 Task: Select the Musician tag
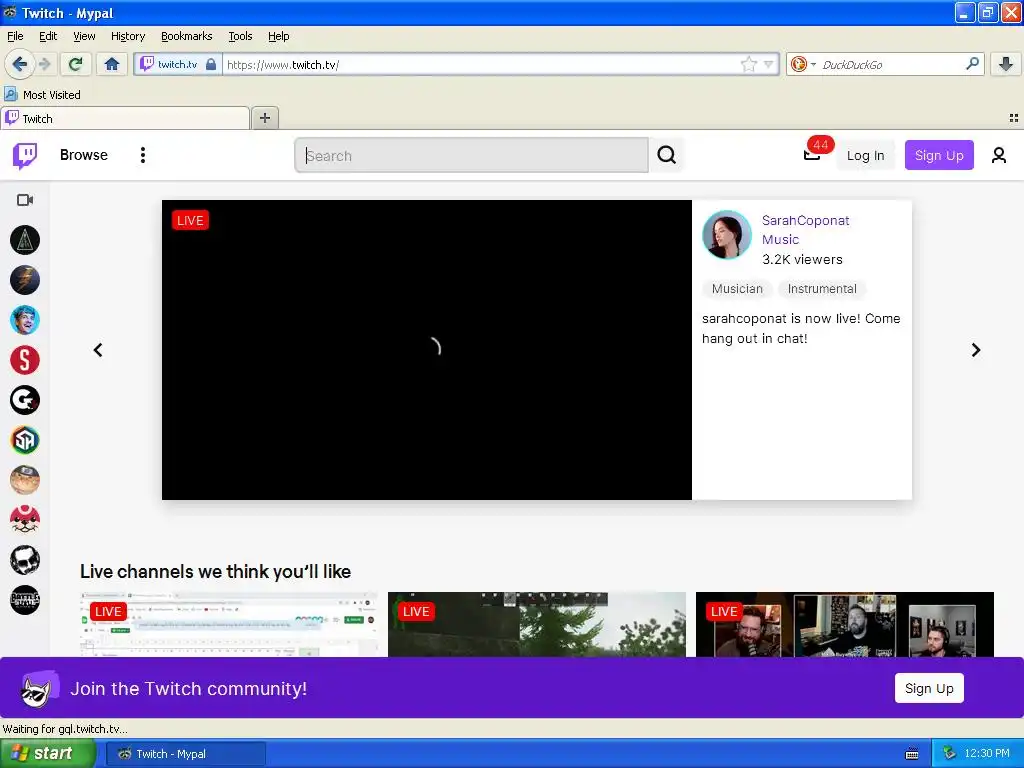pyautogui.click(x=737, y=289)
